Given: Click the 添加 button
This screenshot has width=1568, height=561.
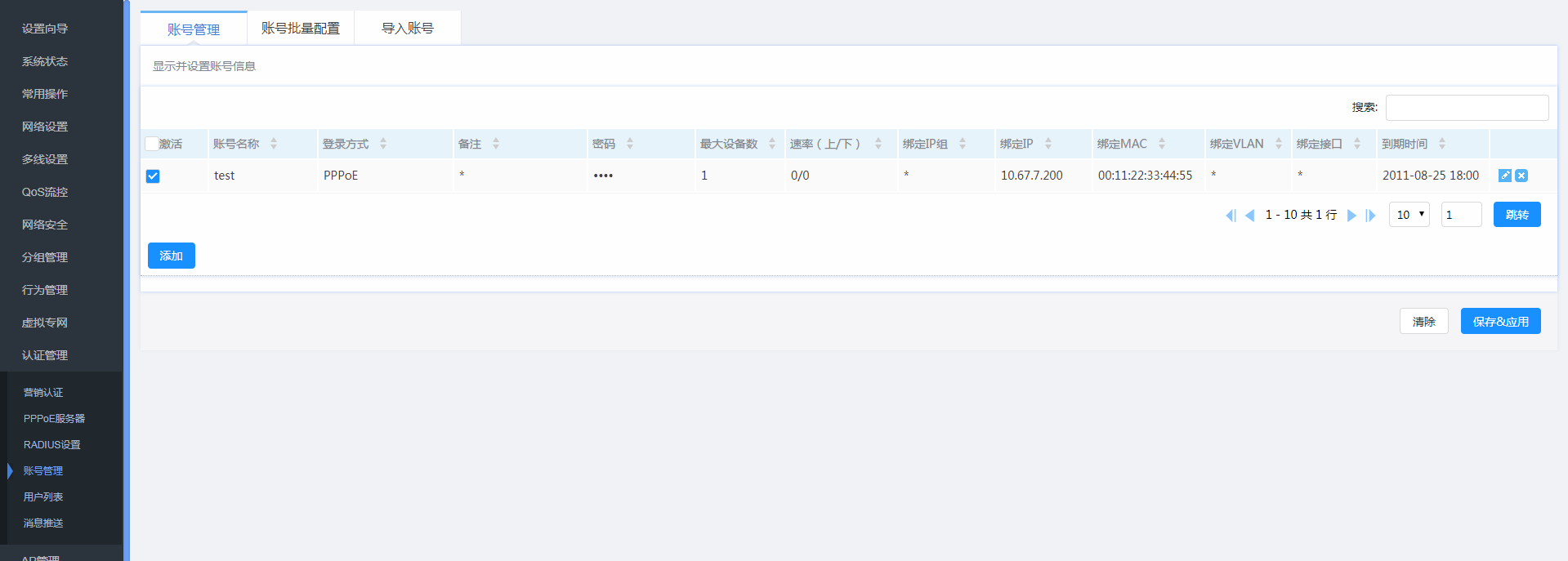Looking at the screenshot, I should 172,256.
